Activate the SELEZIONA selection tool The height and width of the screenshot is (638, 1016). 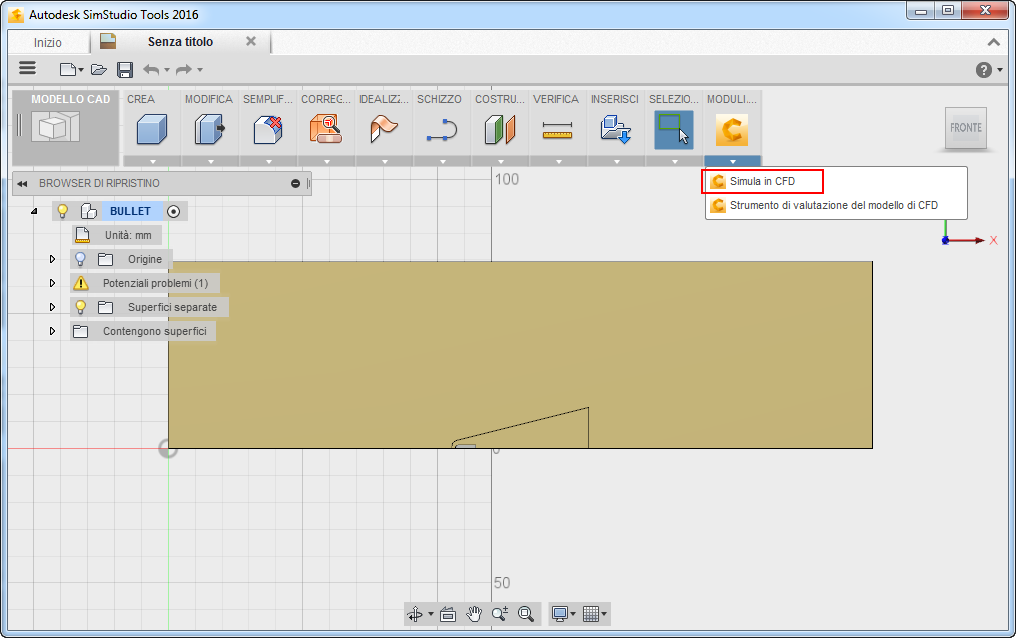pyautogui.click(x=674, y=130)
